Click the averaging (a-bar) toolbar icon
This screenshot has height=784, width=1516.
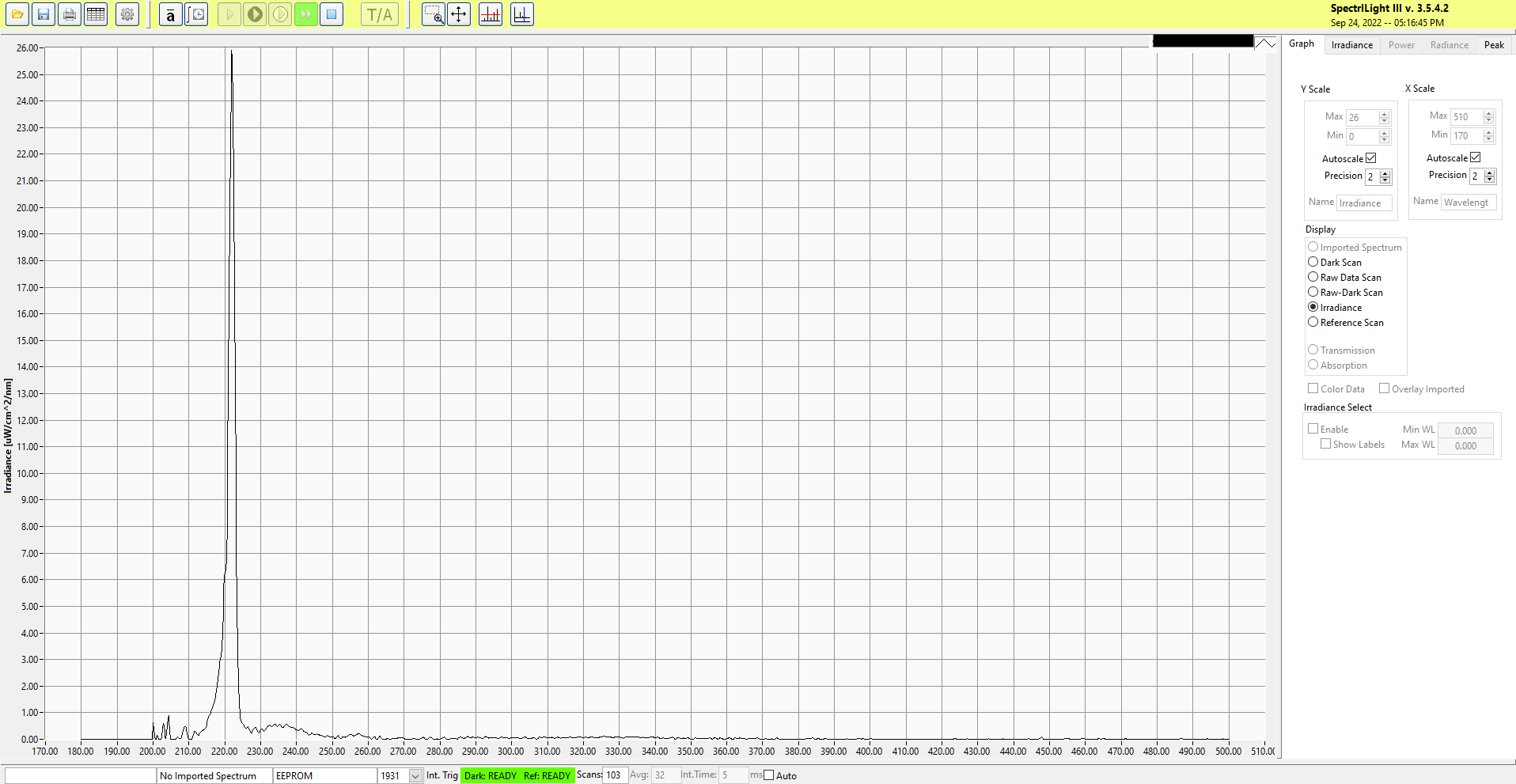coord(170,14)
